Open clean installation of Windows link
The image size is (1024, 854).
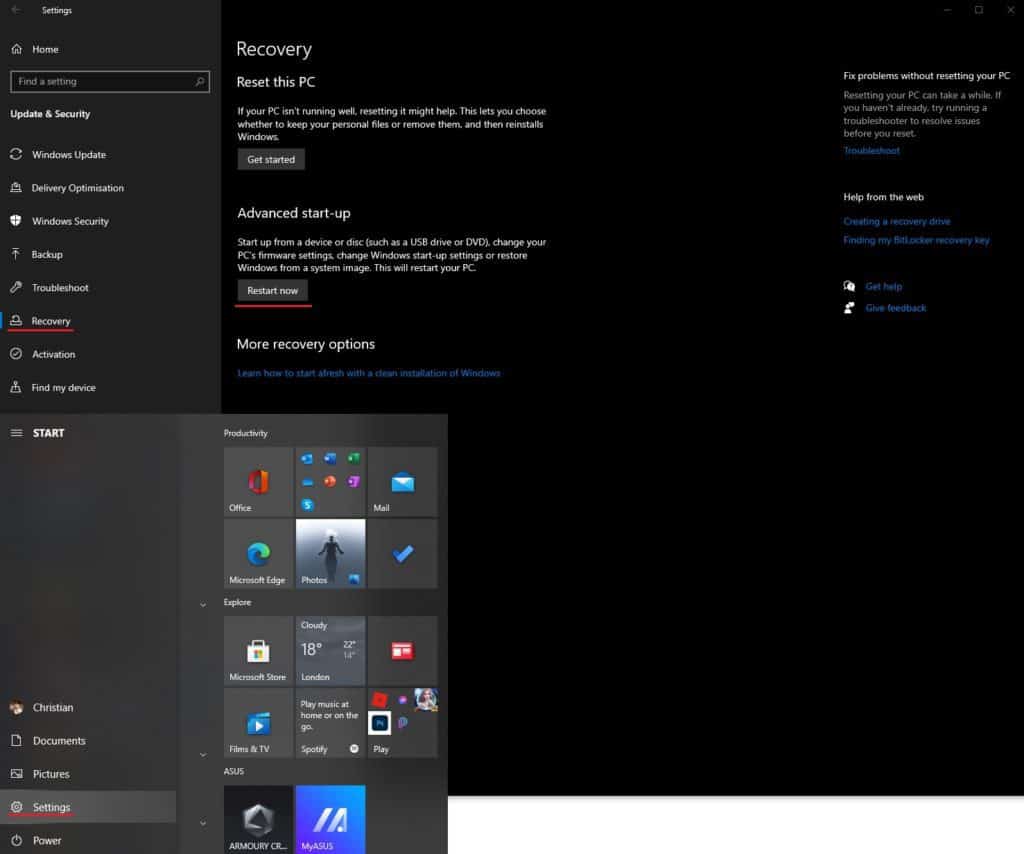click(x=368, y=373)
